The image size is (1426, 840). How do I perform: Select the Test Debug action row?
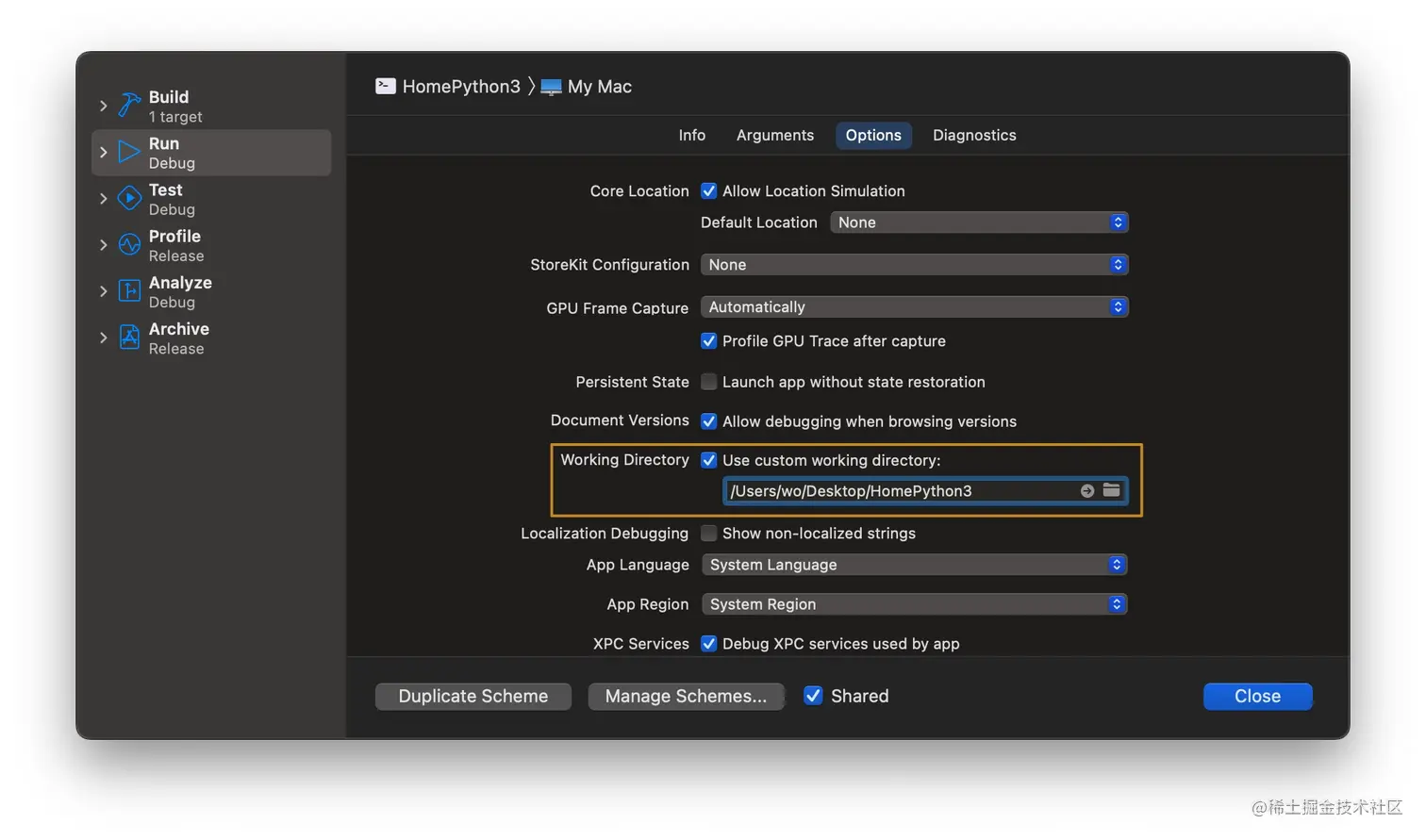click(211, 198)
